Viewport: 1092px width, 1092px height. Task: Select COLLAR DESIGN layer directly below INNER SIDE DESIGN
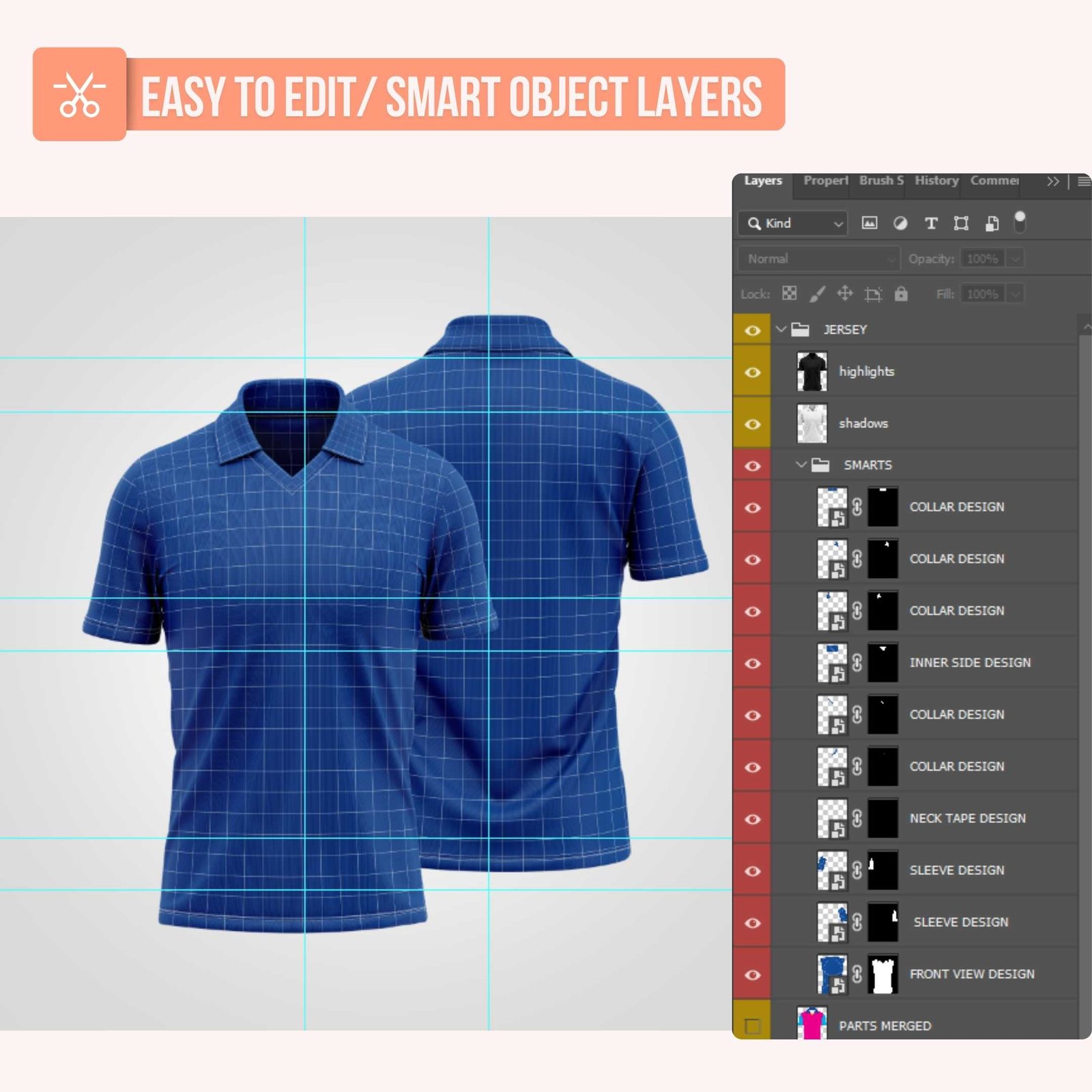click(x=957, y=715)
